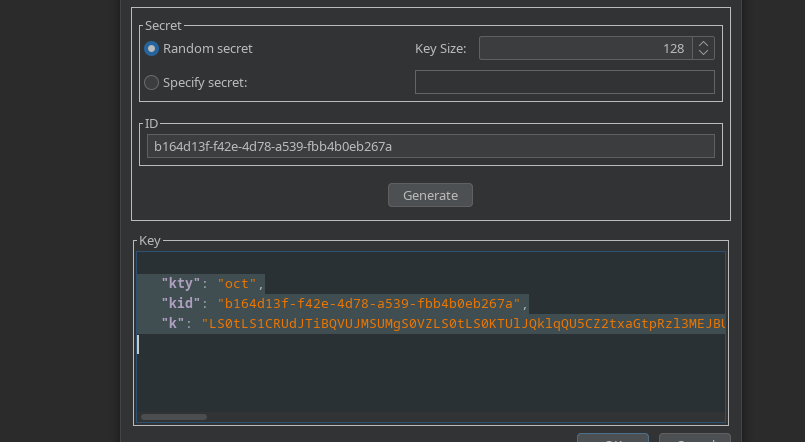Choose the Specify secret radio option
Viewport: 805px width, 442px height.
tap(152, 82)
